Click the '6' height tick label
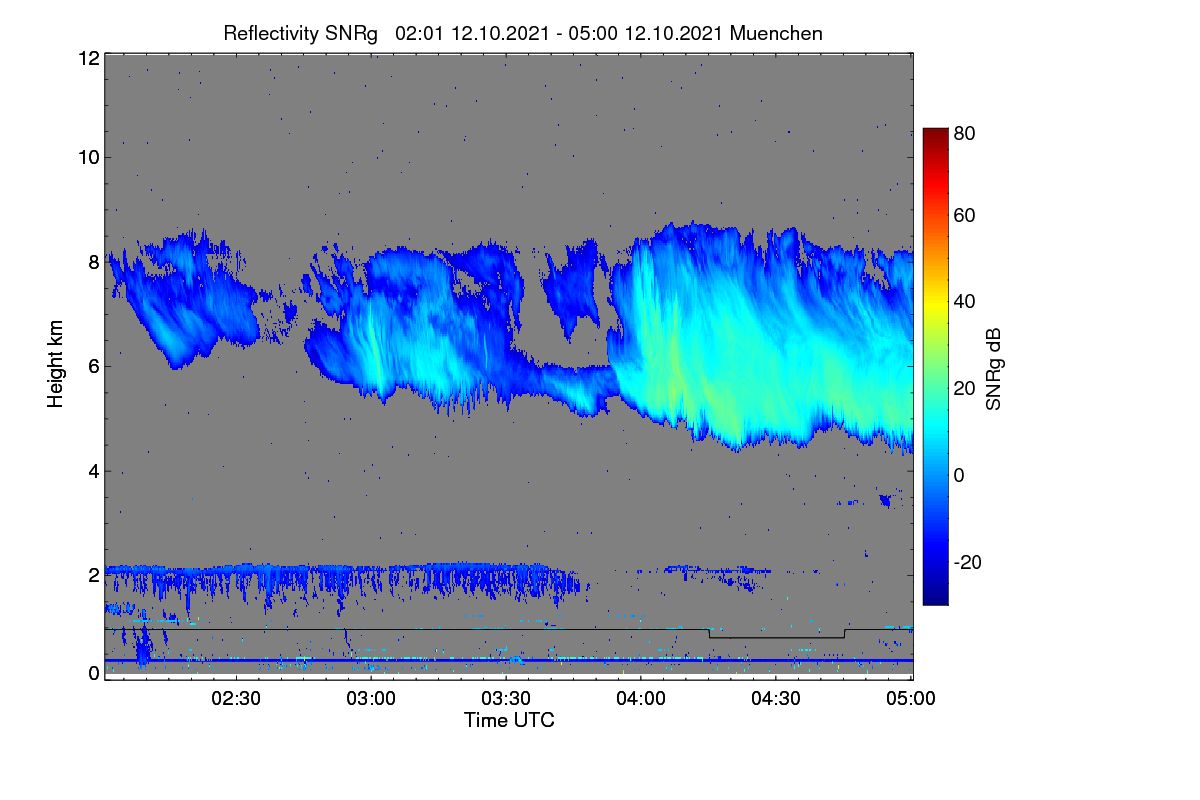1200x800 pixels. (93, 366)
